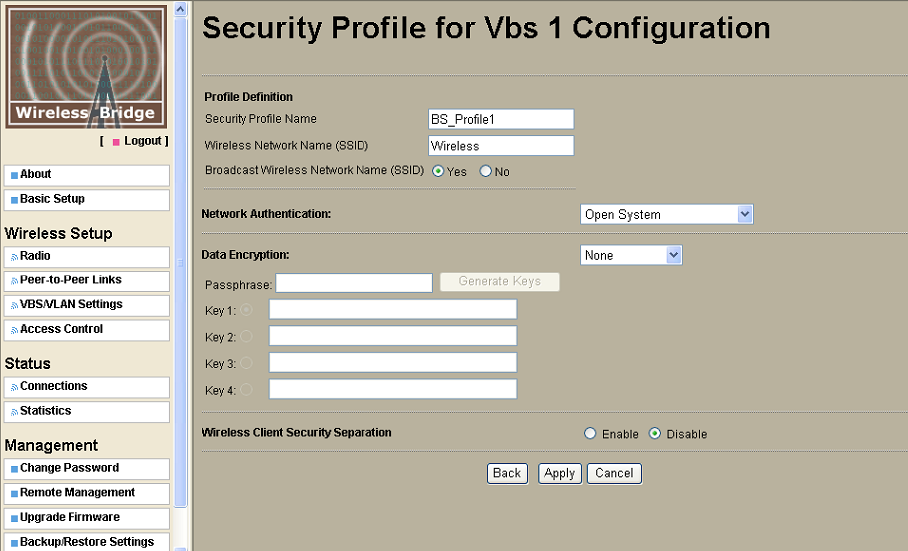Click the Security Profile Name field
The height and width of the screenshot is (551, 908).
(x=501, y=119)
